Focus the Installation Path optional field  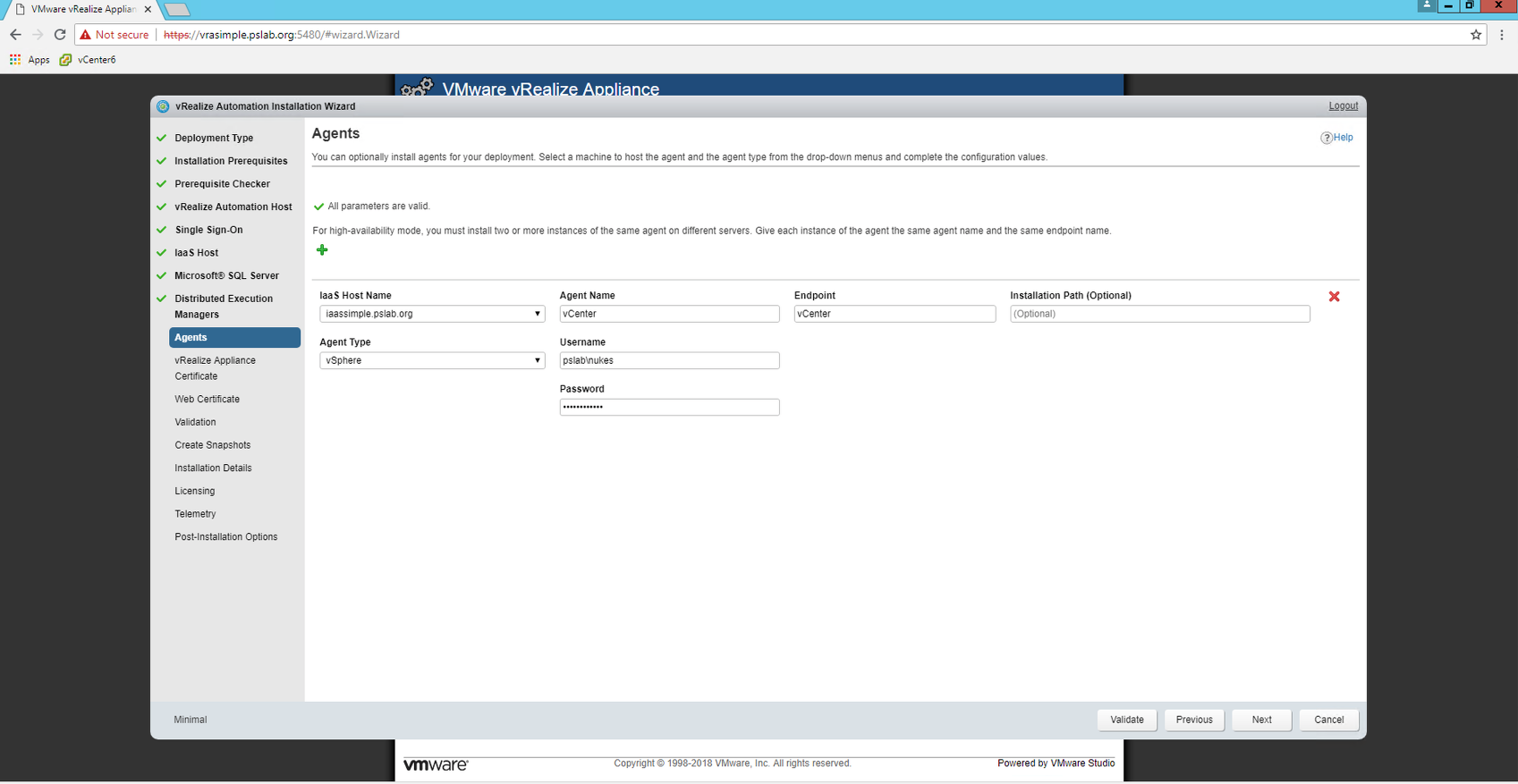click(x=1160, y=314)
